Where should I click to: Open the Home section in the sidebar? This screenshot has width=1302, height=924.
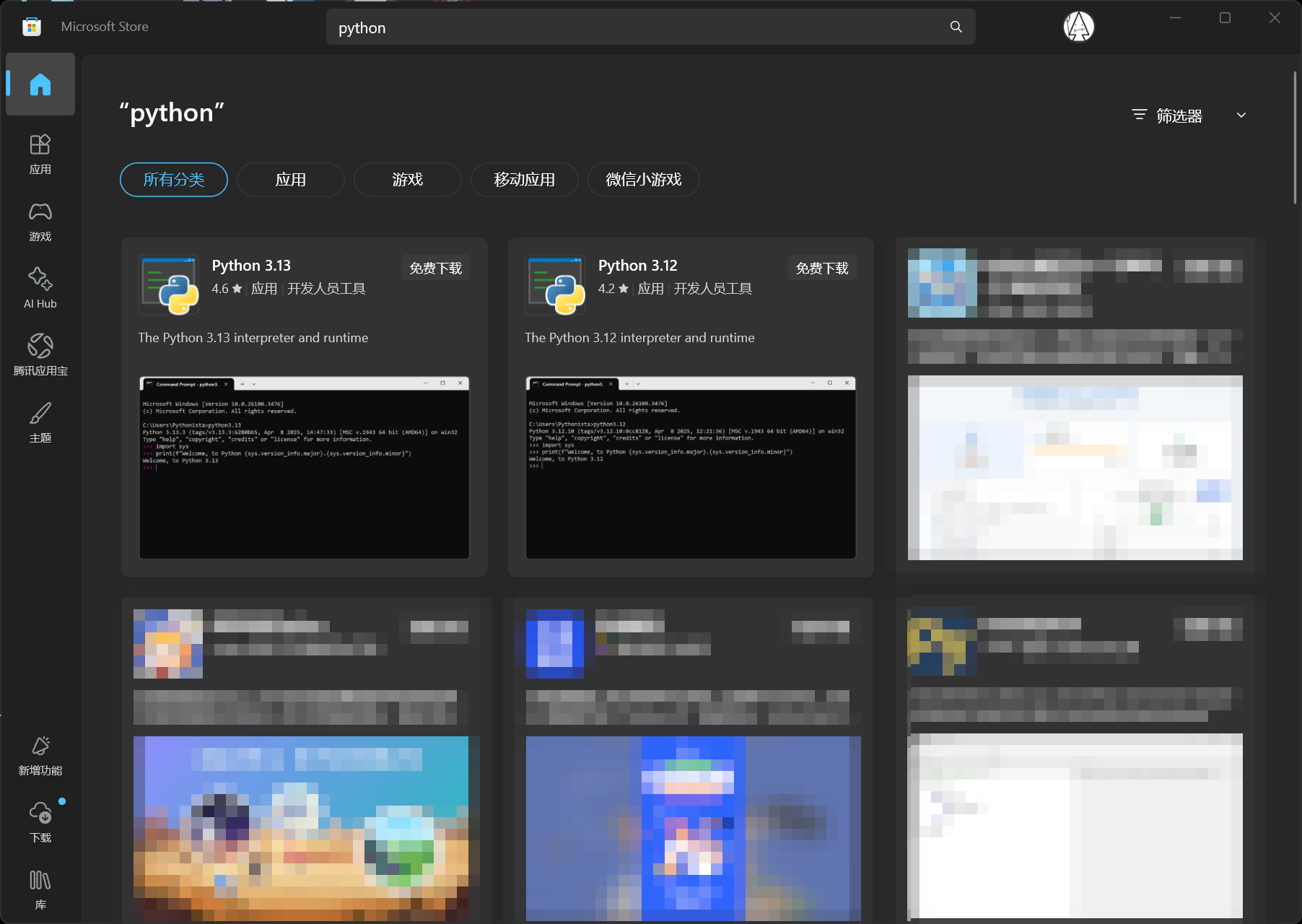[x=40, y=84]
